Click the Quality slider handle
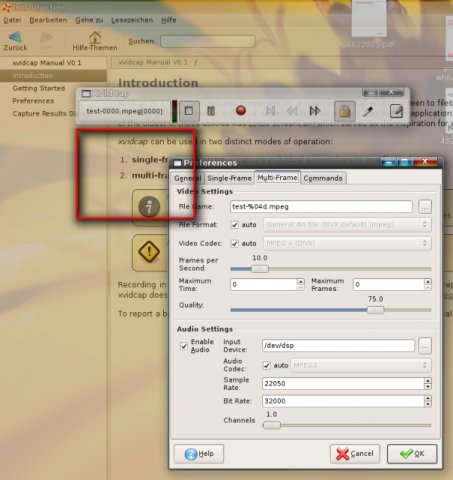The width and height of the screenshot is (453, 480). point(375,310)
